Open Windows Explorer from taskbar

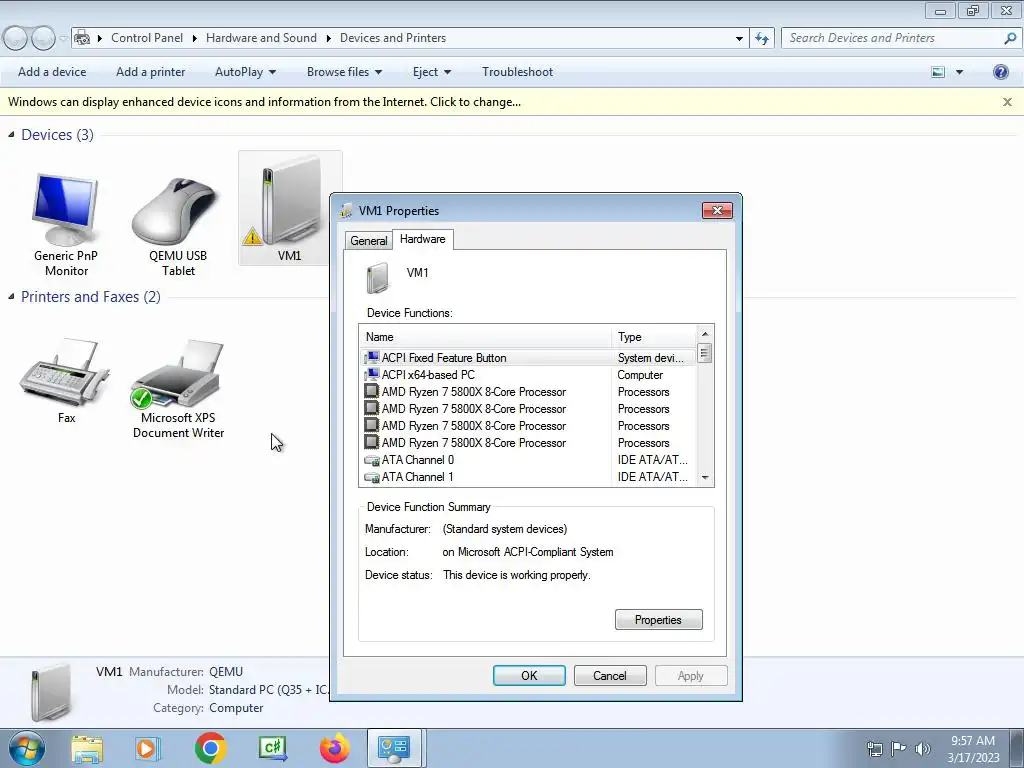coord(87,748)
